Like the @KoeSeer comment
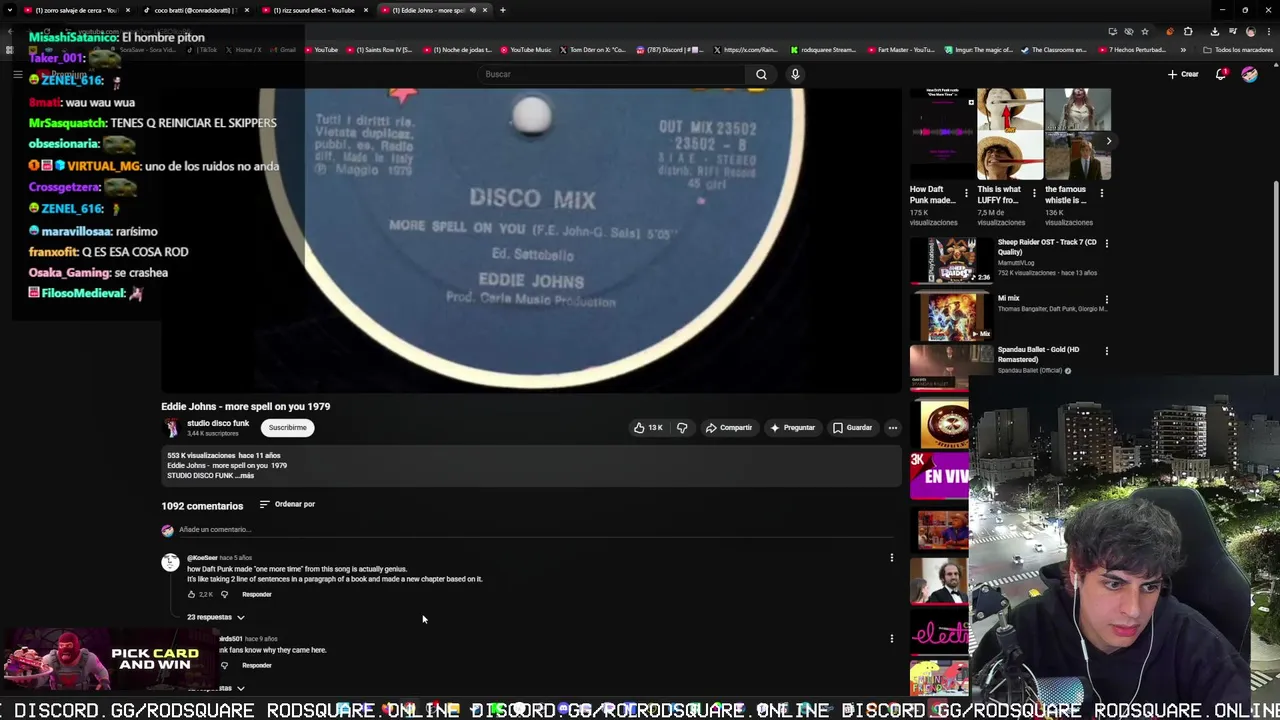Screen dimensions: 1280x720 point(191,594)
